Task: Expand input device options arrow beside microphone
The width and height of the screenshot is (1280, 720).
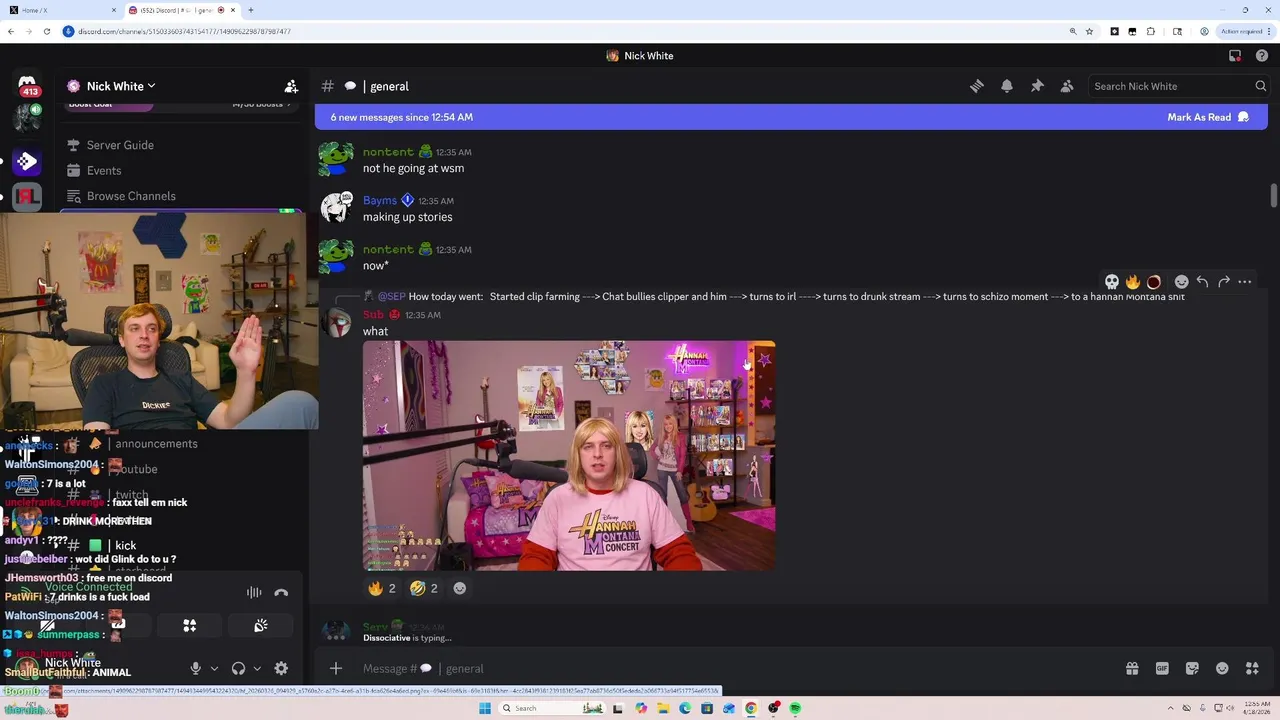Action: [214, 668]
